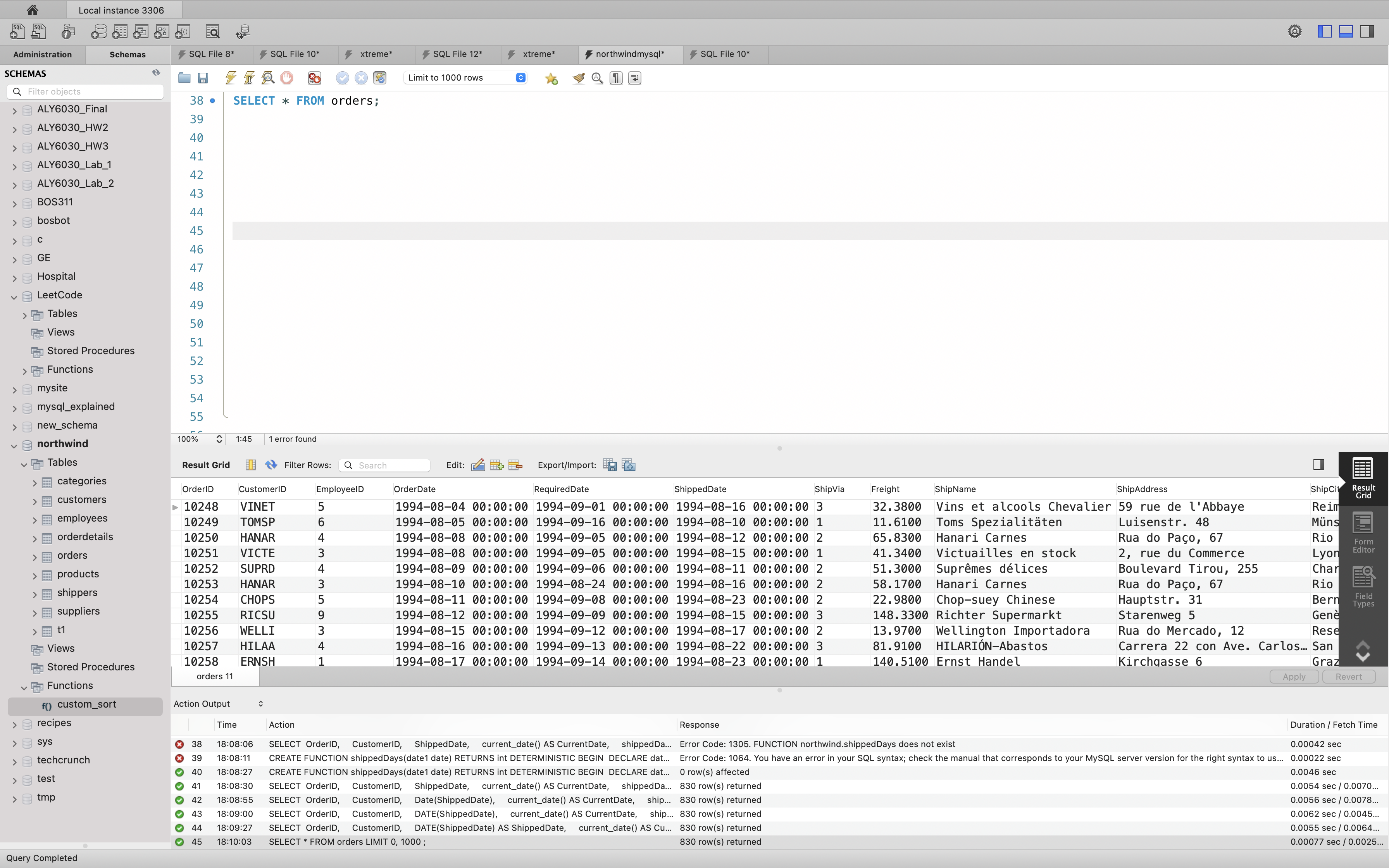Screen dimensions: 1389x868
Task: Click the Beautify query broom icon
Action: (x=579, y=78)
